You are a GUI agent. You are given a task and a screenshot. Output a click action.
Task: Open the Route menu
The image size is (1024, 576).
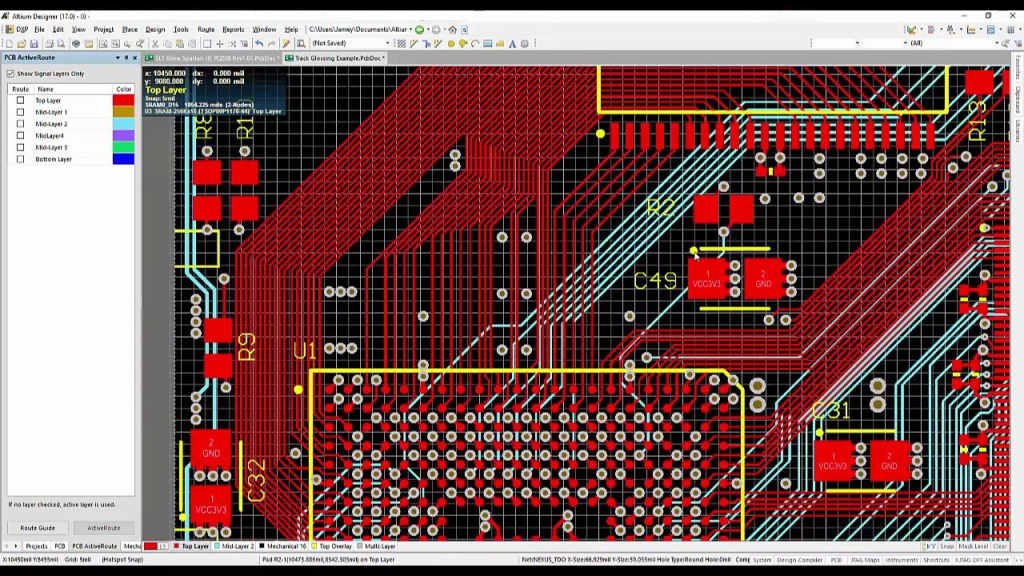click(x=205, y=30)
